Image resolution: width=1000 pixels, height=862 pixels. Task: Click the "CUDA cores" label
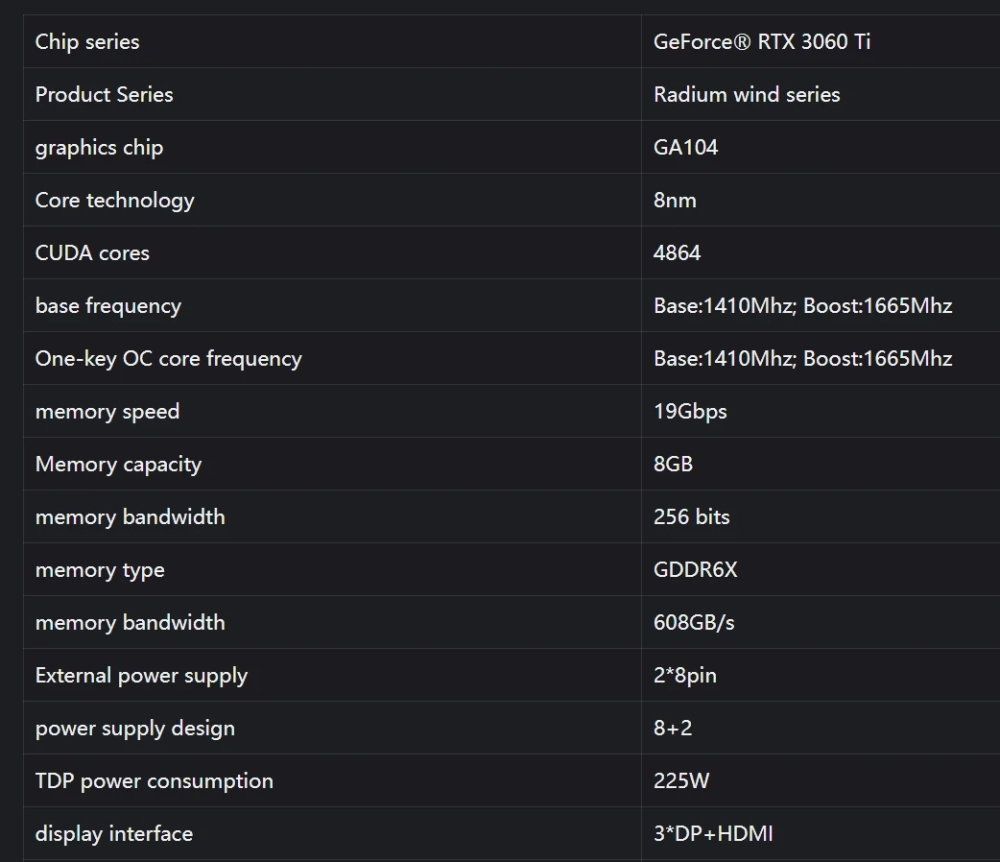[92, 253]
